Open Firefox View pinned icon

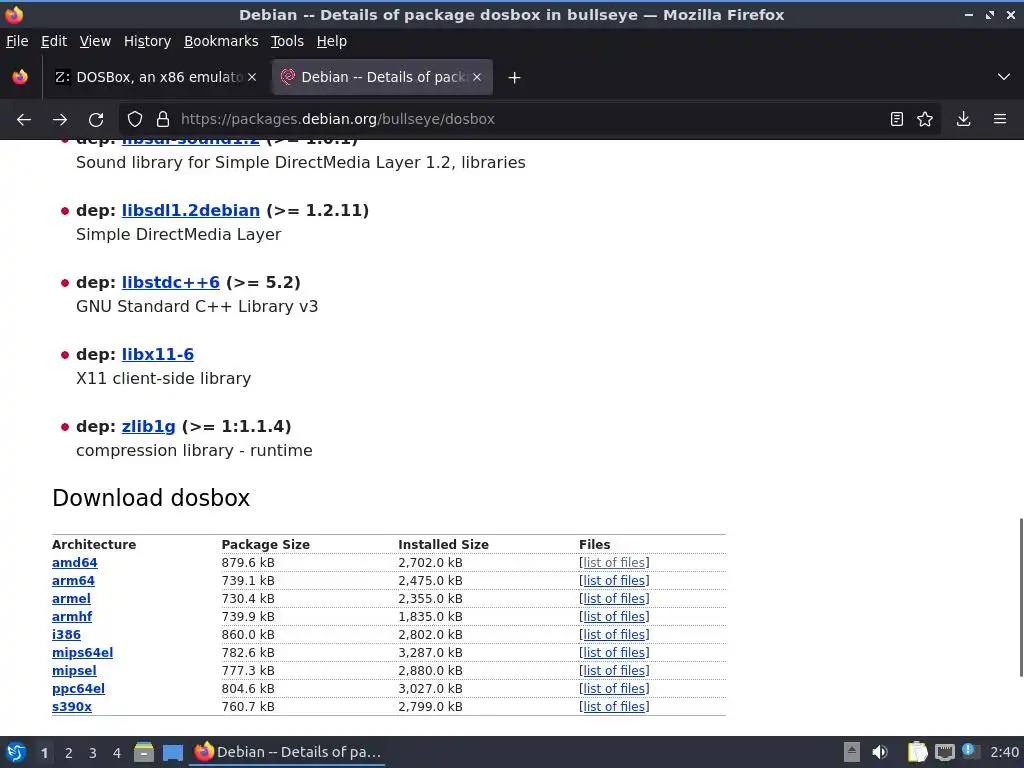click(x=20, y=77)
